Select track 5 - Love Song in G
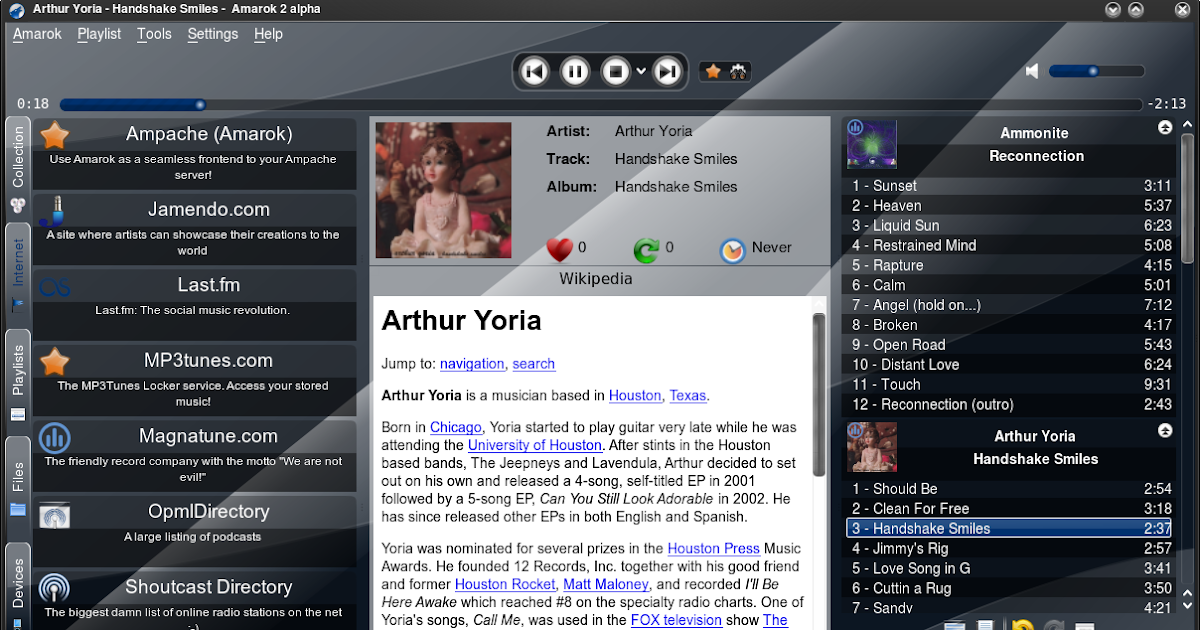The height and width of the screenshot is (630, 1200). pyautogui.click(x=1011, y=568)
